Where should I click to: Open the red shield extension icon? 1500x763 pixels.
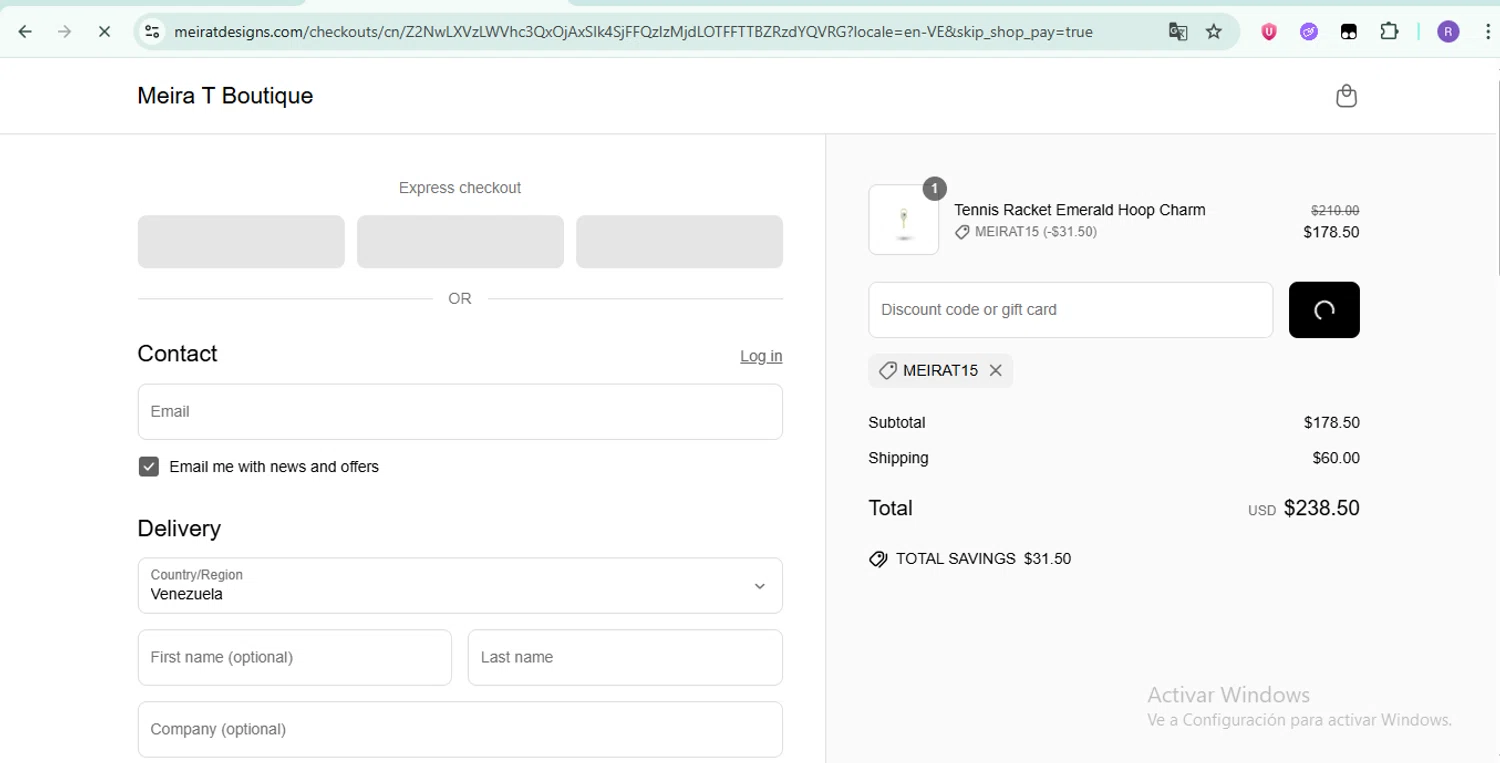pyautogui.click(x=1269, y=32)
